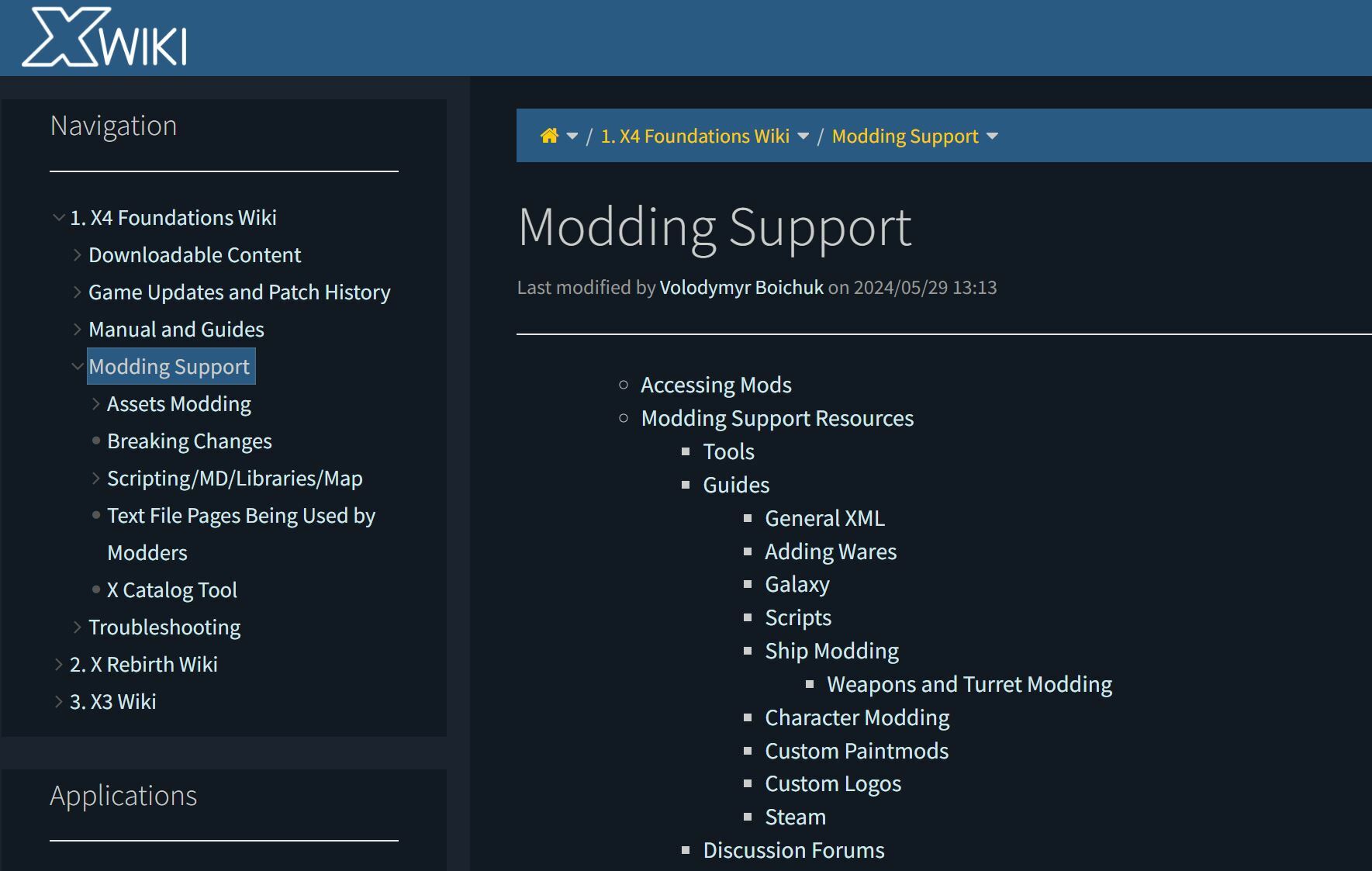Jump to Discussion Forums section

click(x=793, y=851)
